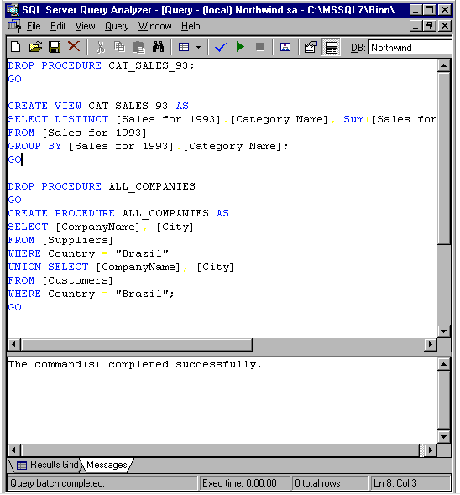The image size is (460, 495).
Task: Click the Query Analyzer title bar icon
Action: 13,9
